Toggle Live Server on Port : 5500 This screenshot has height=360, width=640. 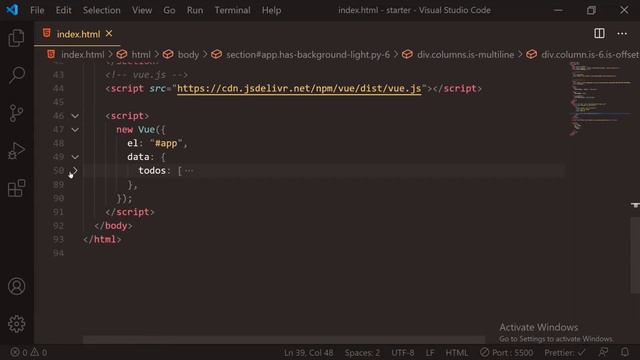pyautogui.click(x=506, y=352)
